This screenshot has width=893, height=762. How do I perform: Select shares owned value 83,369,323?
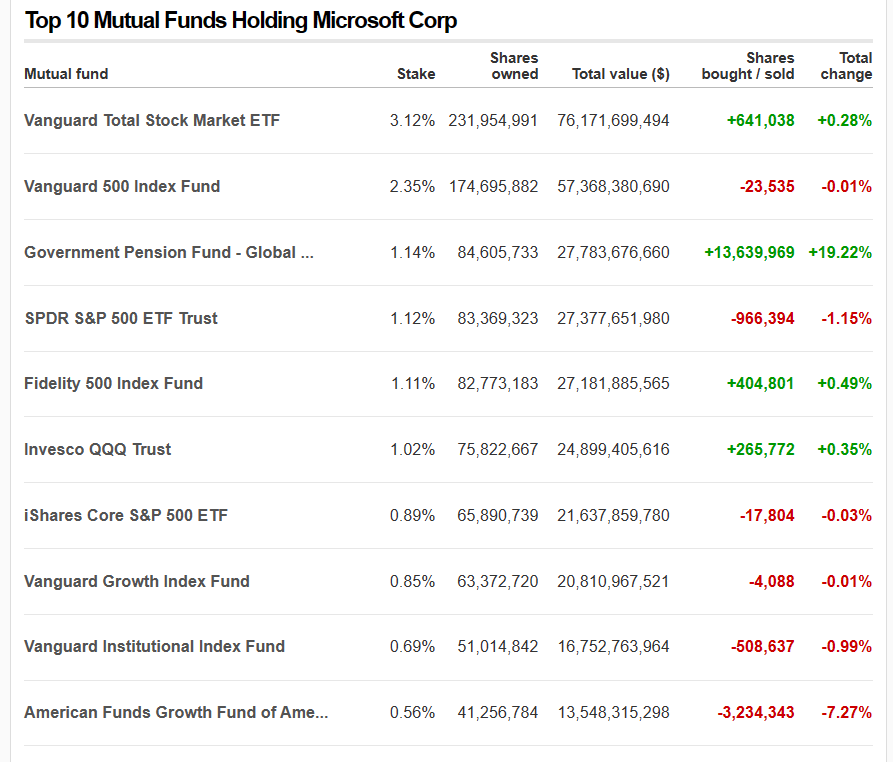[x=498, y=318]
